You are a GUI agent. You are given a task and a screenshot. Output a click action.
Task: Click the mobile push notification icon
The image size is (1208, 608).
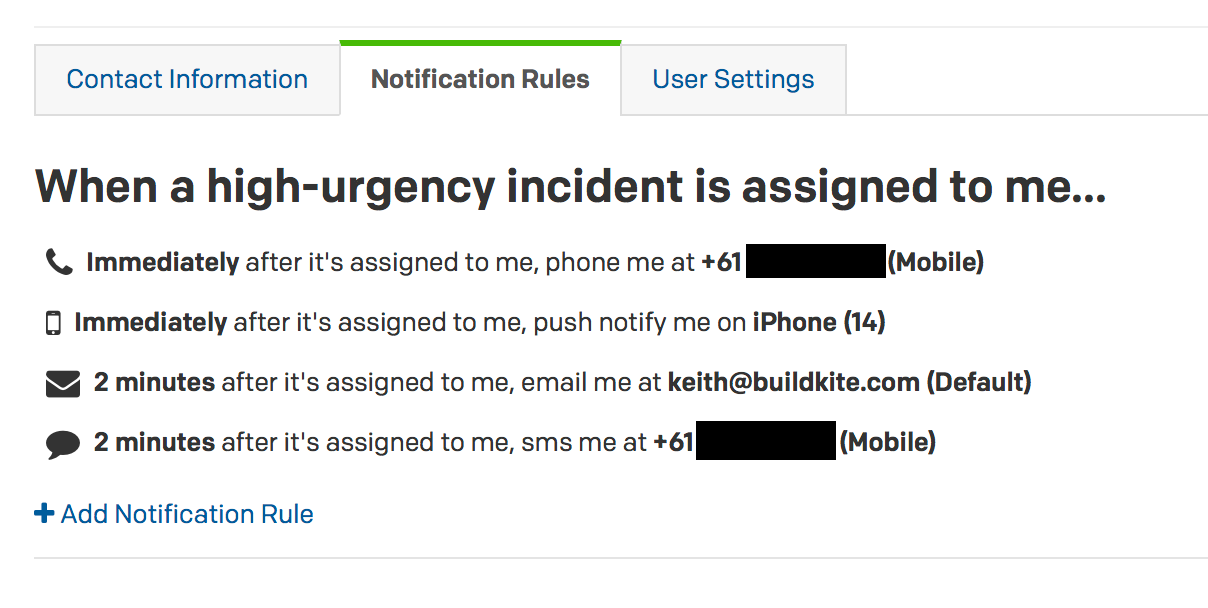point(53,323)
